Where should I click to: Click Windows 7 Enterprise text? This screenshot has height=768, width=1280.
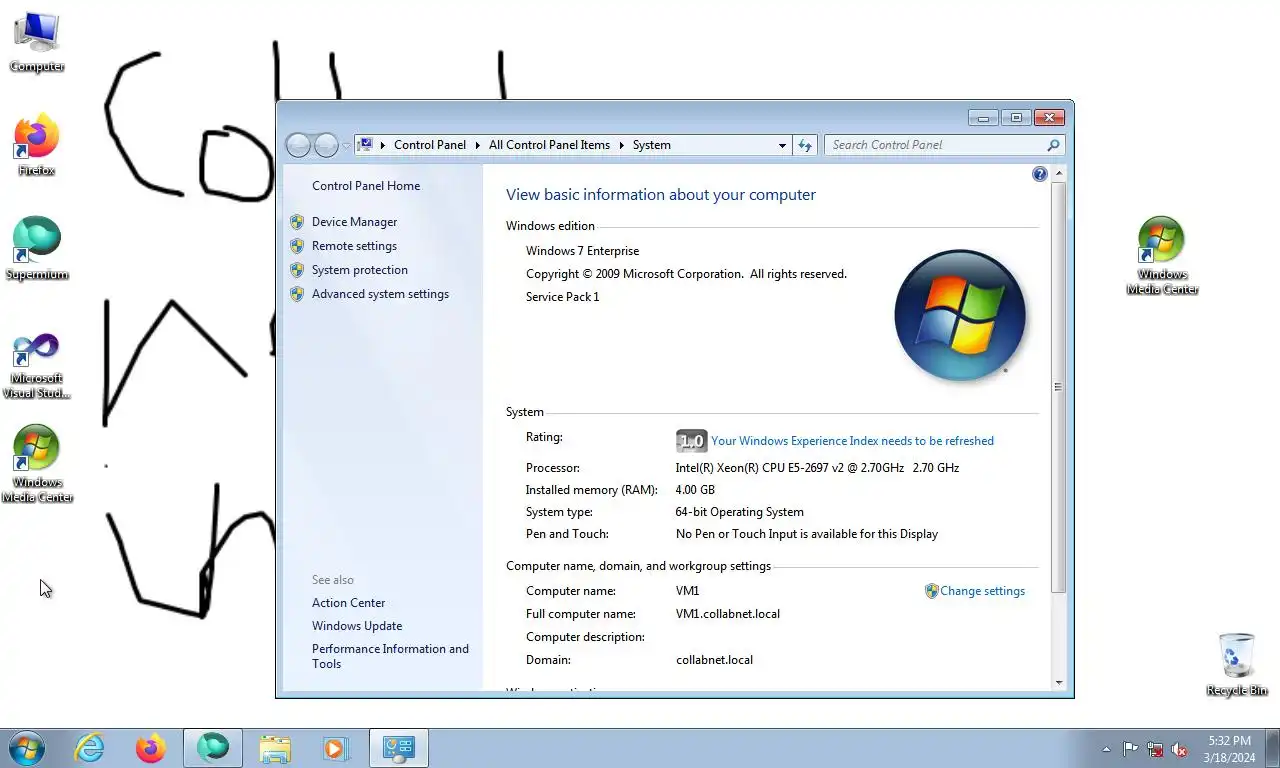[x=582, y=251]
